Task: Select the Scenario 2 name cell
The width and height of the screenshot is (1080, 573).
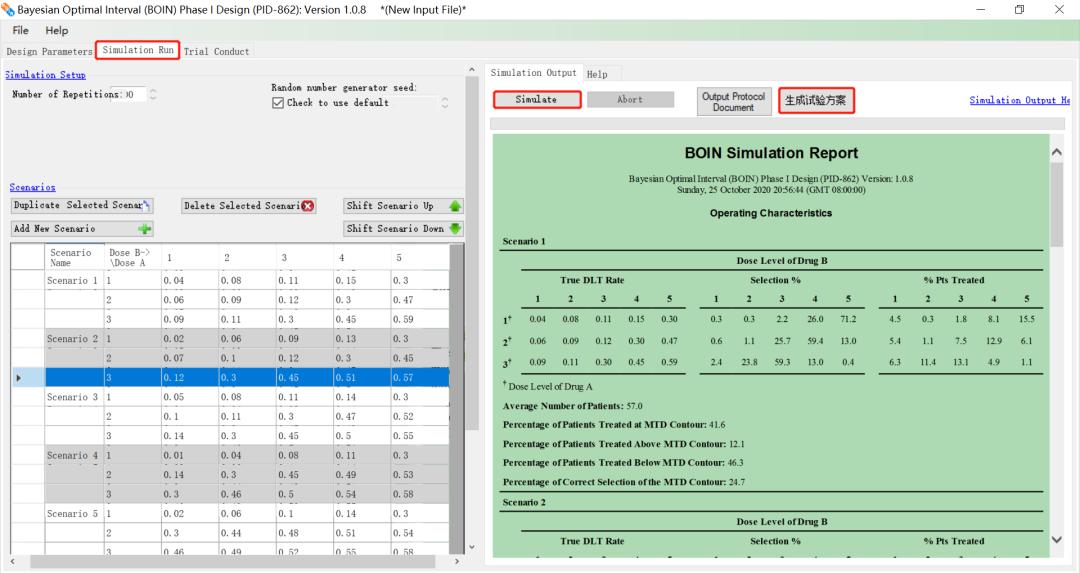Action: pos(74,339)
